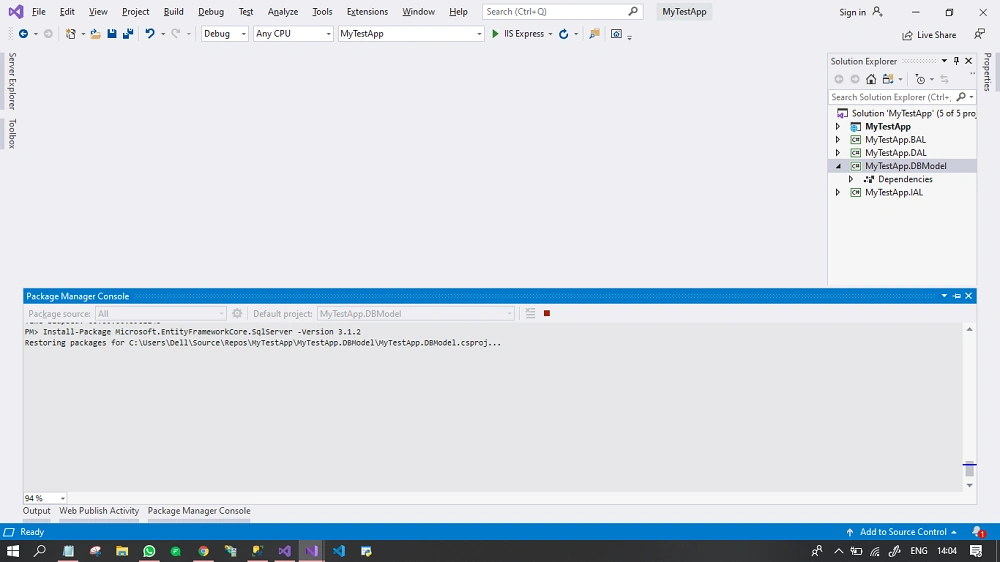Viewport: 1000px width, 562px height.
Task: Open the Tools menu
Action: coord(322,12)
